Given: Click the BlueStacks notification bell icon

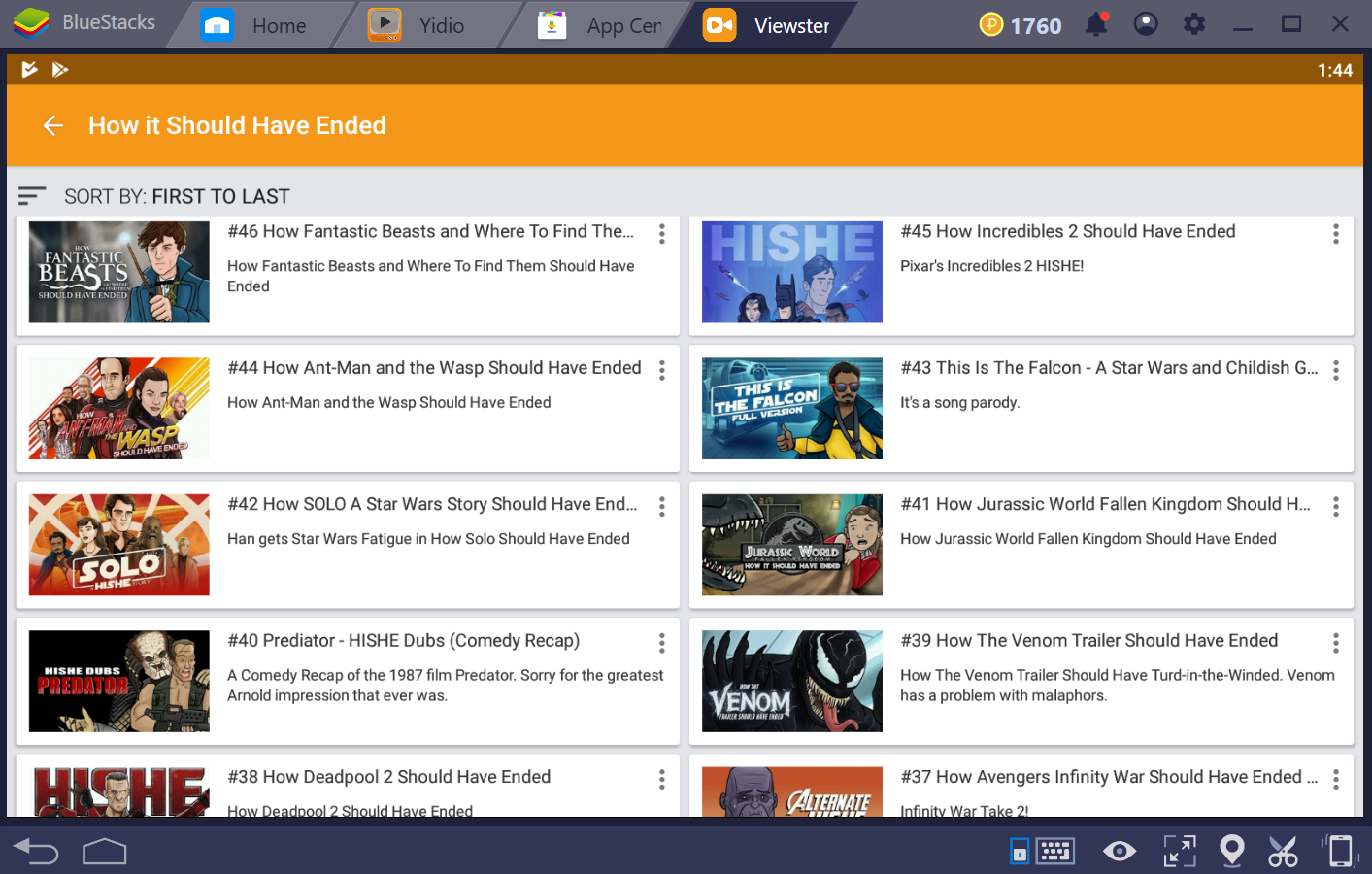Looking at the screenshot, I should [x=1097, y=24].
